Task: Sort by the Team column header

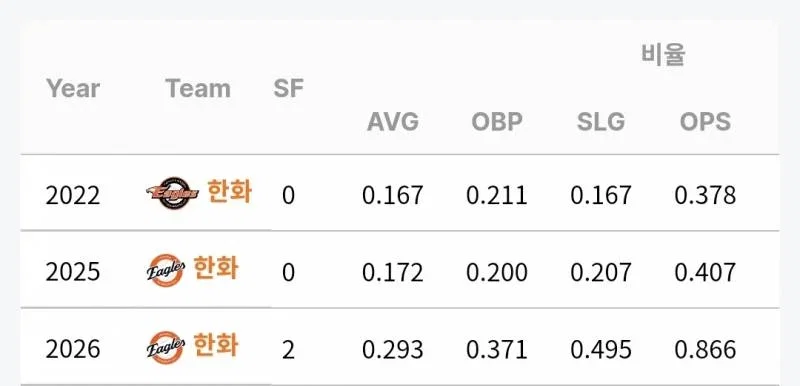Action: click(x=198, y=89)
